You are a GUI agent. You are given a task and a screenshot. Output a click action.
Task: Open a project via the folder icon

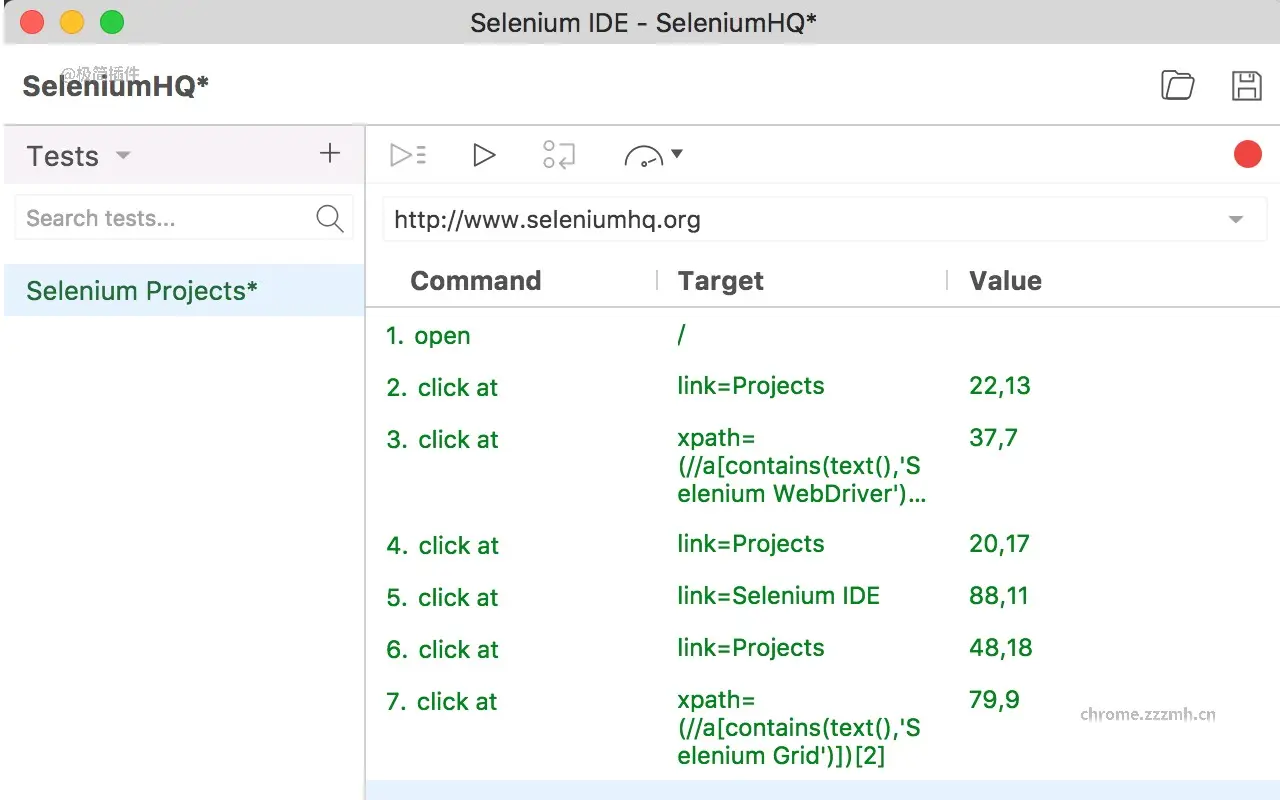click(x=1177, y=85)
